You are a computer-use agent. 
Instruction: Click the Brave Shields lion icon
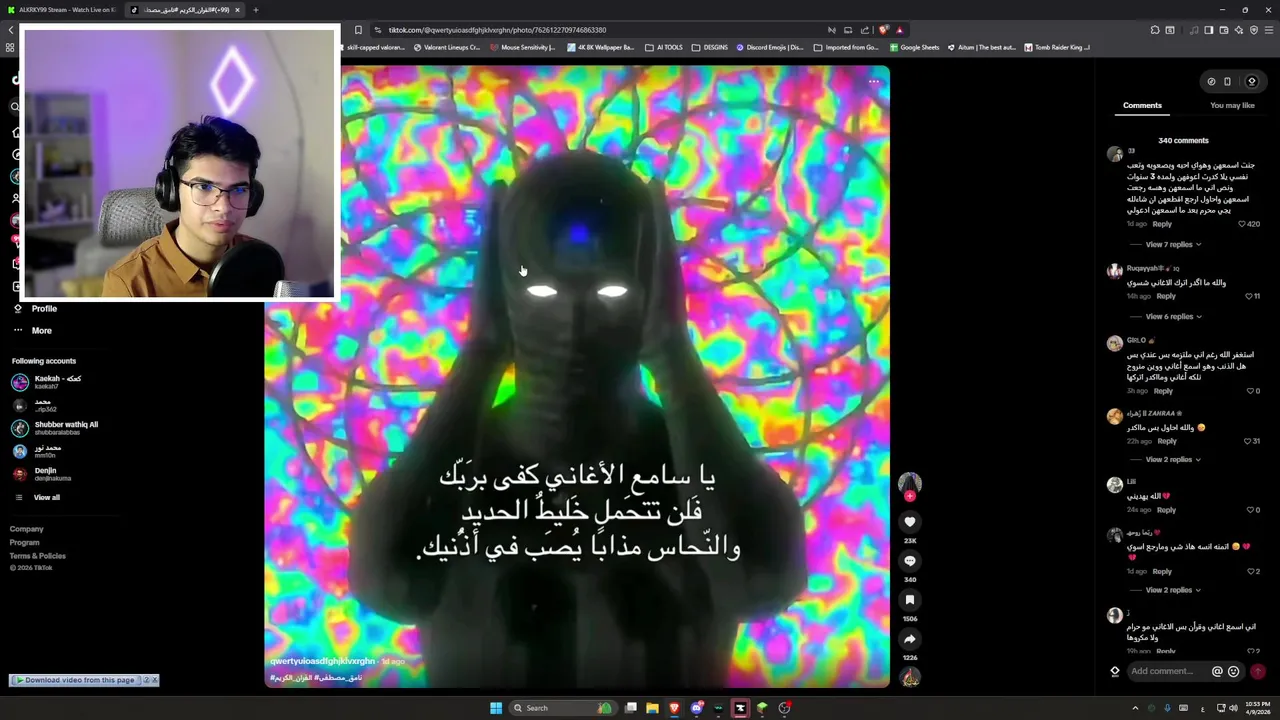[884, 30]
